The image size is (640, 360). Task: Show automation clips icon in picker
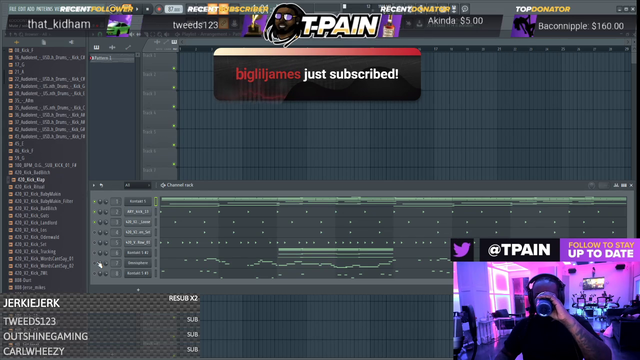point(128,47)
